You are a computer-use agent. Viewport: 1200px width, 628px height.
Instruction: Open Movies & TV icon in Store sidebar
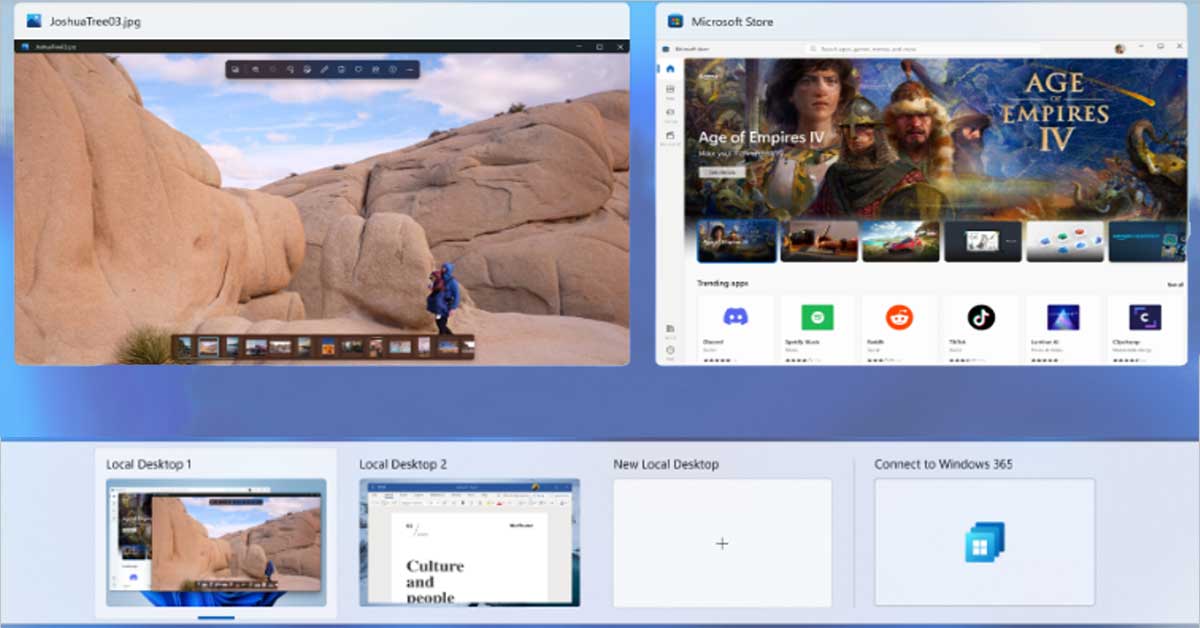[x=670, y=135]
